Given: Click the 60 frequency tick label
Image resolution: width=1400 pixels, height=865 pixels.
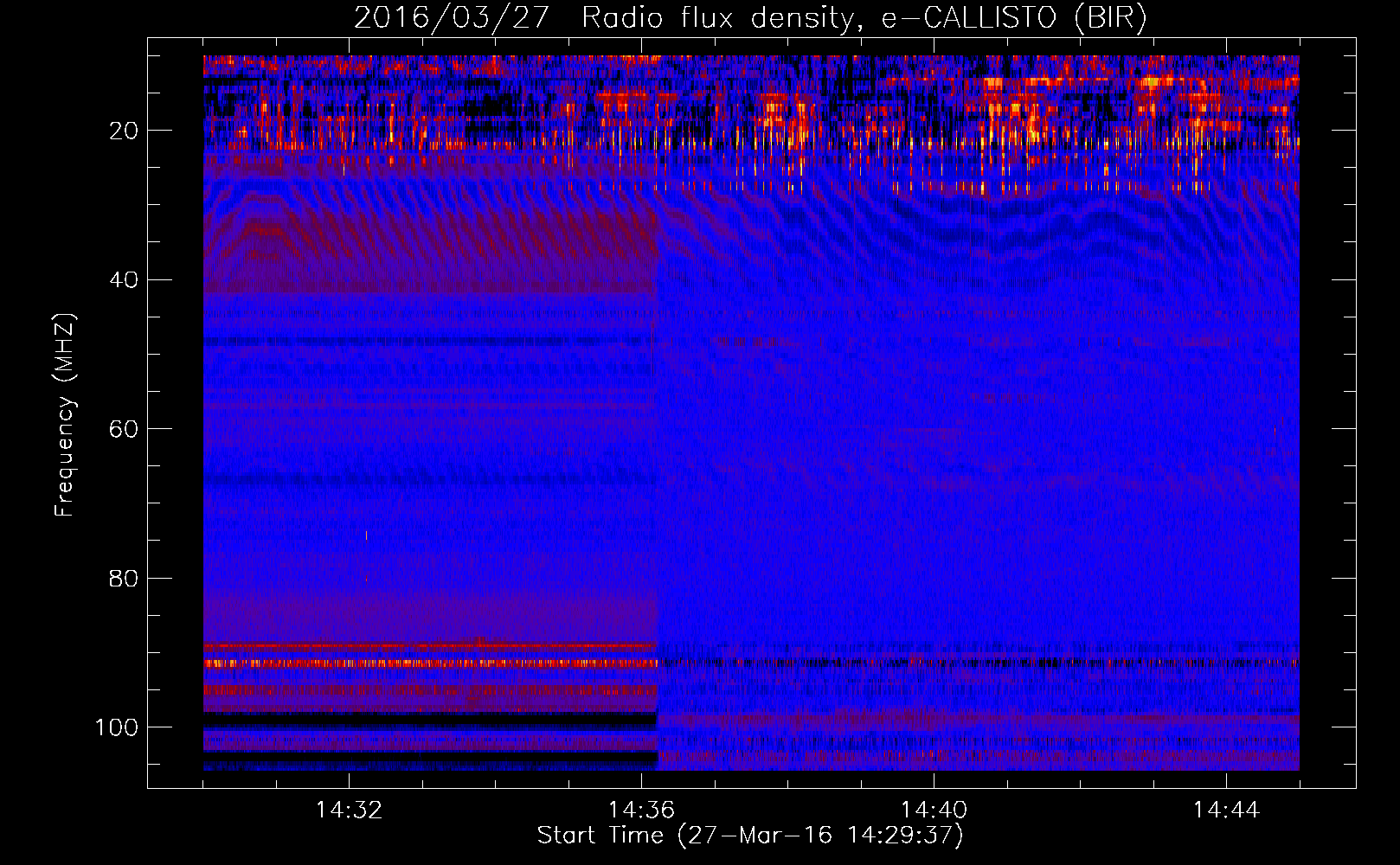Looking at the screenshot, I should [x=124, y=429].
